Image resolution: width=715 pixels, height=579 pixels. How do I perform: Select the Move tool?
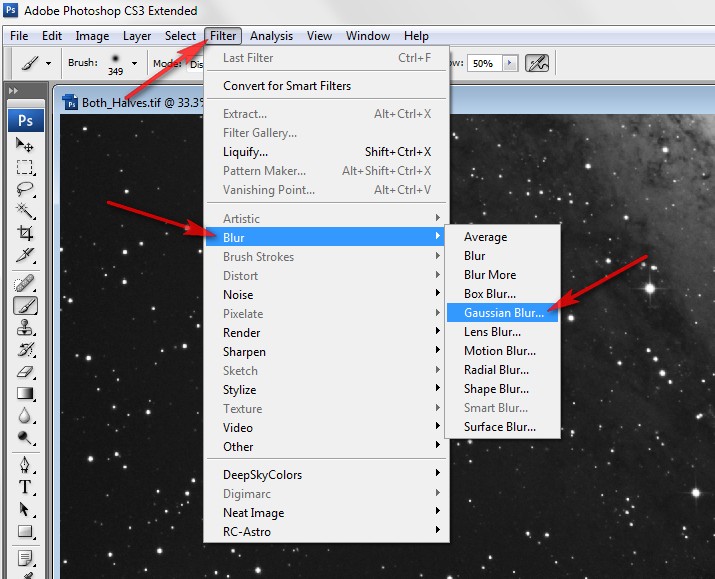(26, 146)
